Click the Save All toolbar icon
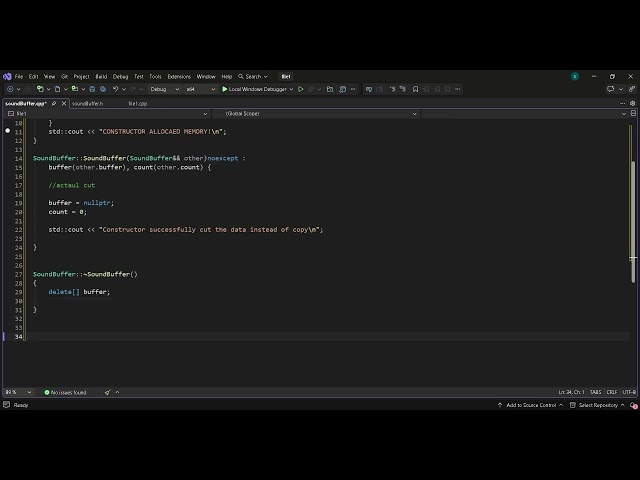This screenshot has height=480, width=640. (x=103, y=89)
